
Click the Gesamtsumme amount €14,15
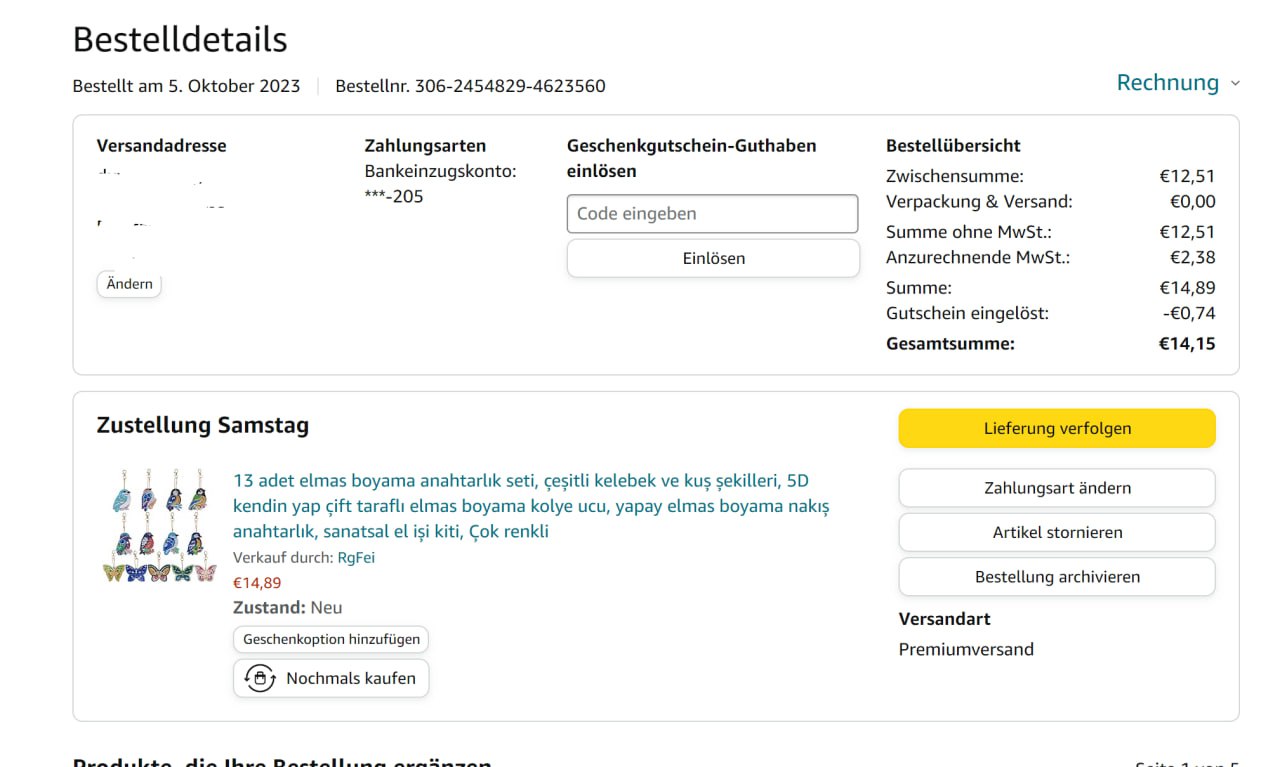[1187, 344]
